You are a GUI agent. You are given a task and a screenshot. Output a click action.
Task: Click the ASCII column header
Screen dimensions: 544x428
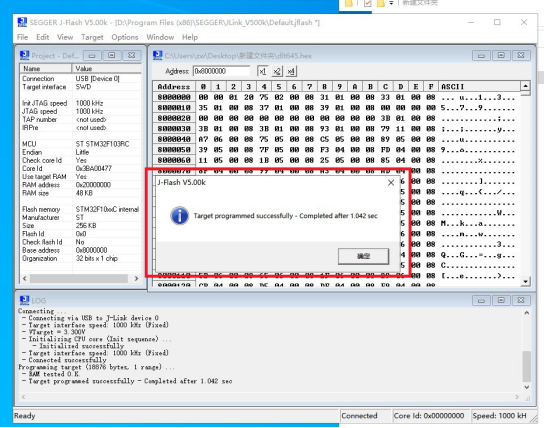point(479,87)
